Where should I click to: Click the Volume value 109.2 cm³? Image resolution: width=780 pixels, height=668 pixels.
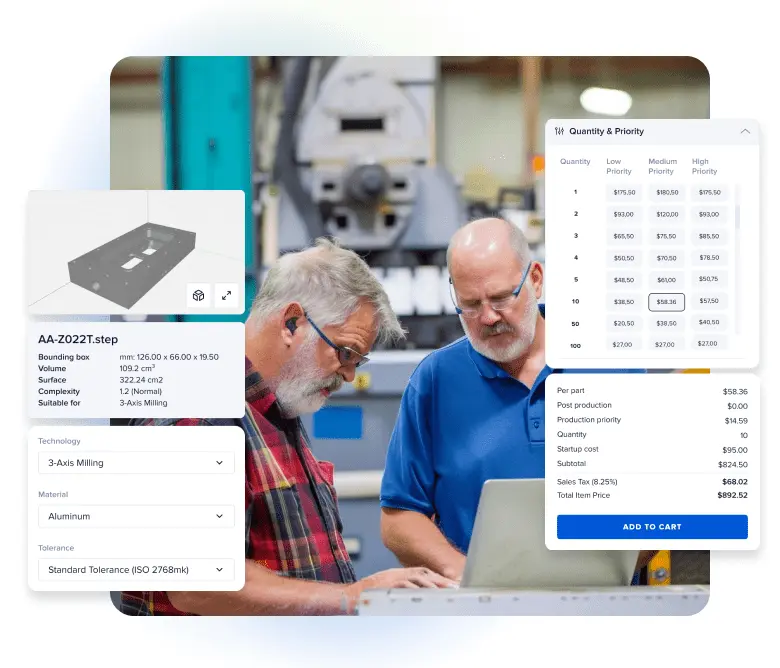137,369
